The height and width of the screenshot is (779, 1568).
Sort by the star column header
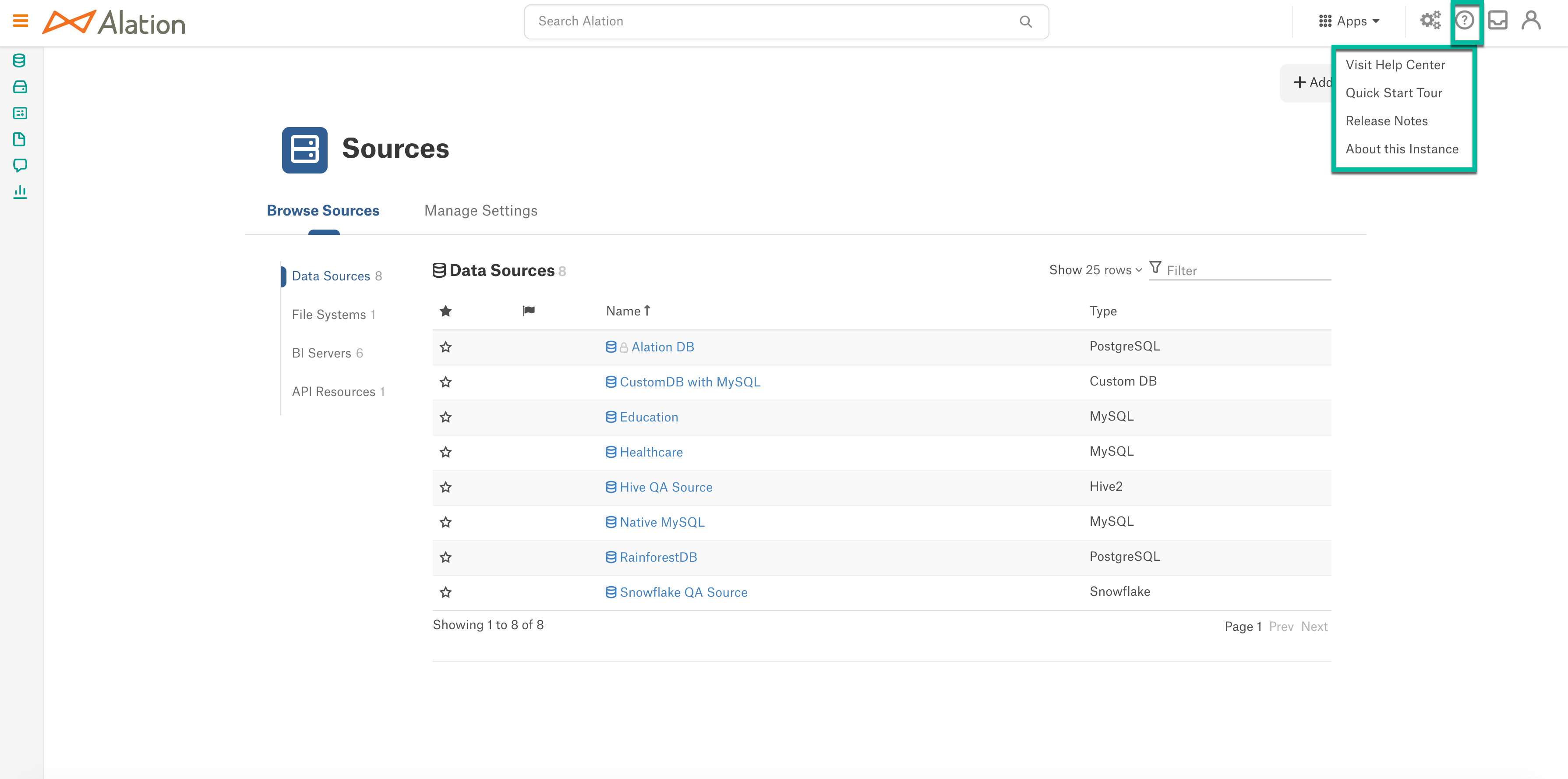click(x=445, y=311)
